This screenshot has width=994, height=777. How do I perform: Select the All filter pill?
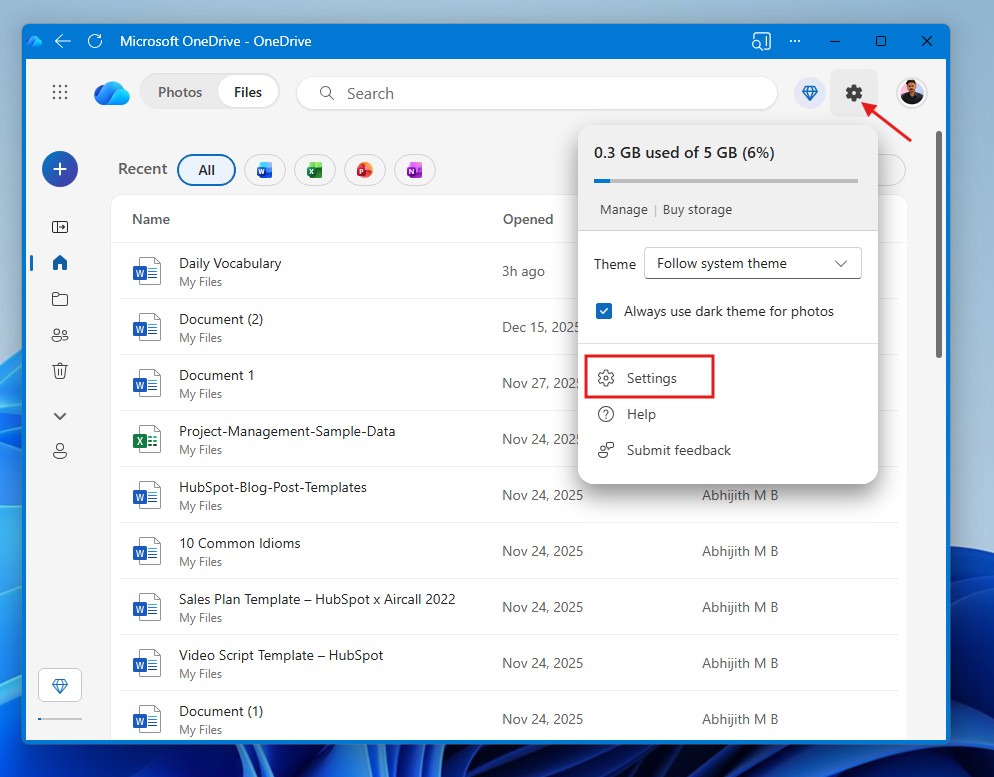(x=206, y=170)
